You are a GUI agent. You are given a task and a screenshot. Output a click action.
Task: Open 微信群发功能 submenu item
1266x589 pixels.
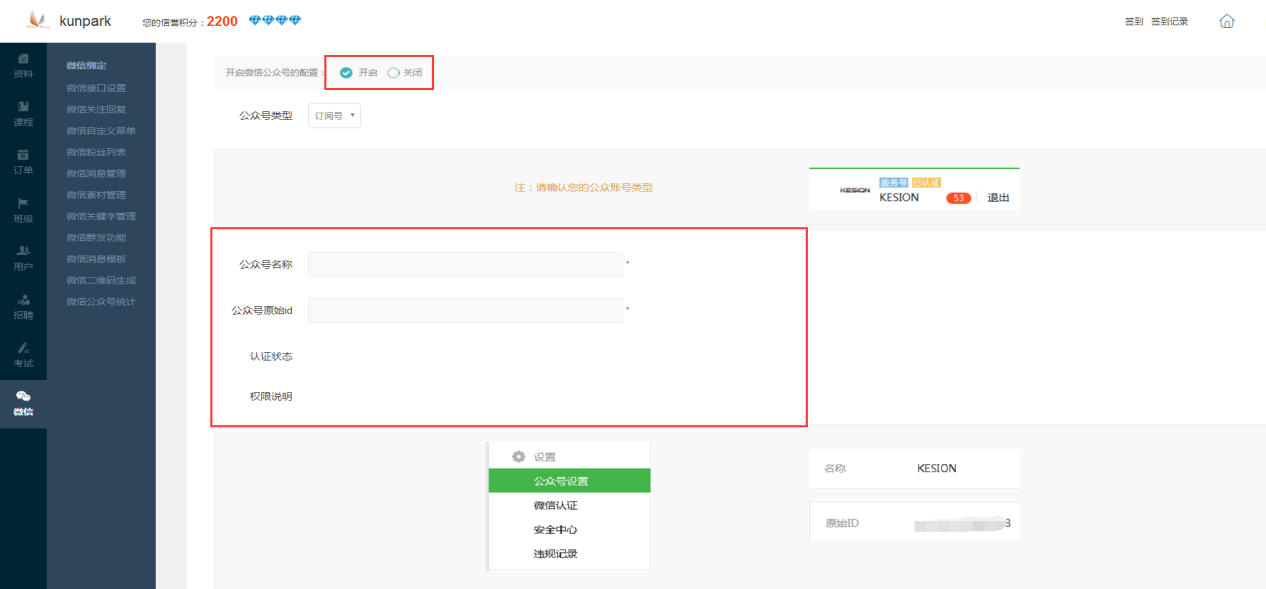tap(96, 238)
